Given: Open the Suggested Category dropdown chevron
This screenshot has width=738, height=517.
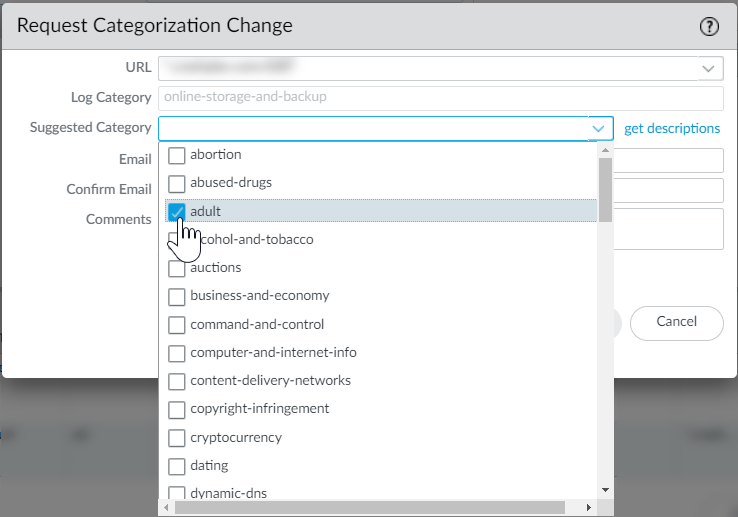Looking at the screenshot, I should pyautogui.click(x=598, y=129).
